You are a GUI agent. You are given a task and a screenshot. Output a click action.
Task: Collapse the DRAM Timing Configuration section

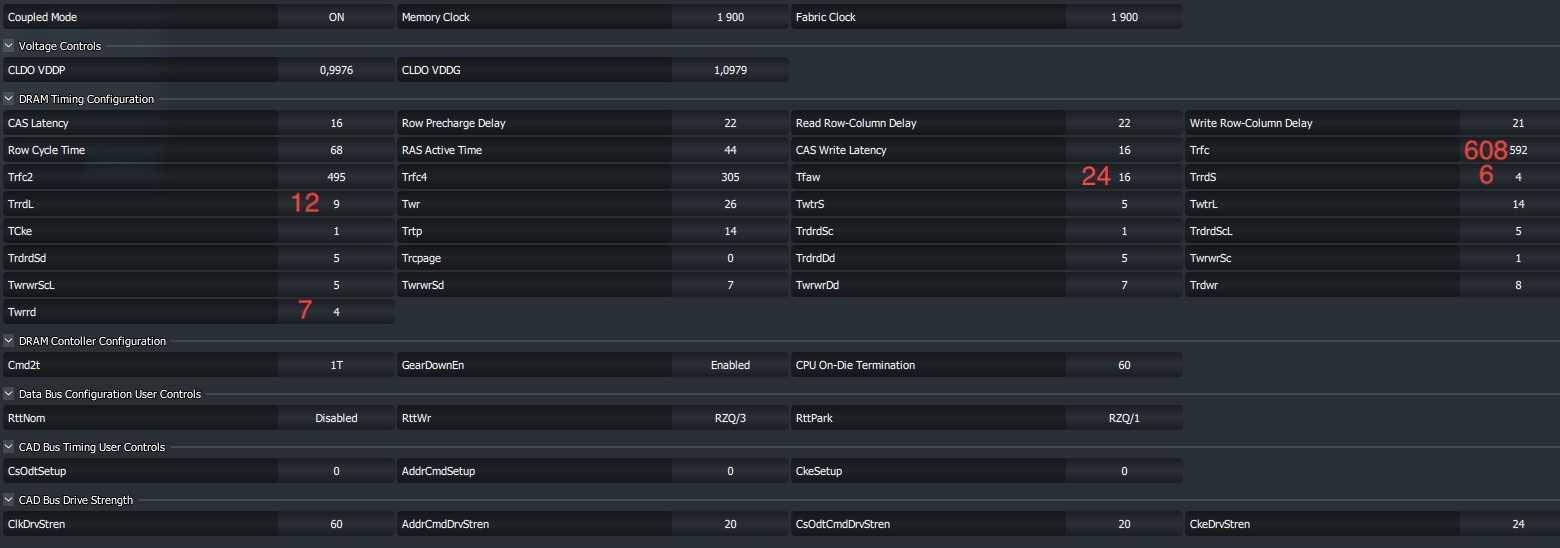(x=9, y=99)
